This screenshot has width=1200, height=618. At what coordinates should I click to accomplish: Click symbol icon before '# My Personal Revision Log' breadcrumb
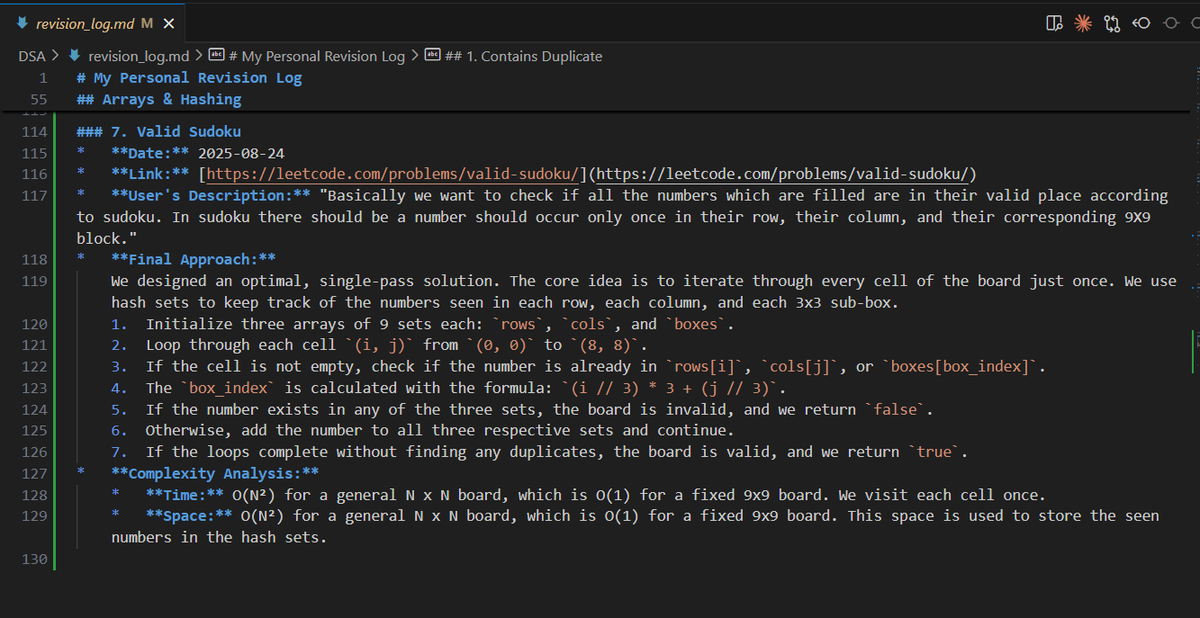pyautogui.click(x=216, y=56)
